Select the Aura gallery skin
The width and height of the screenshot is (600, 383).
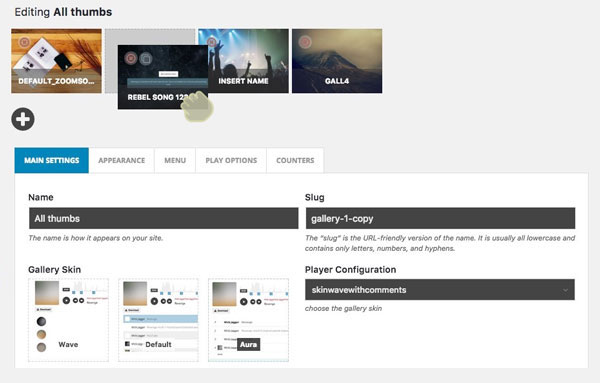tap(248, 320)
